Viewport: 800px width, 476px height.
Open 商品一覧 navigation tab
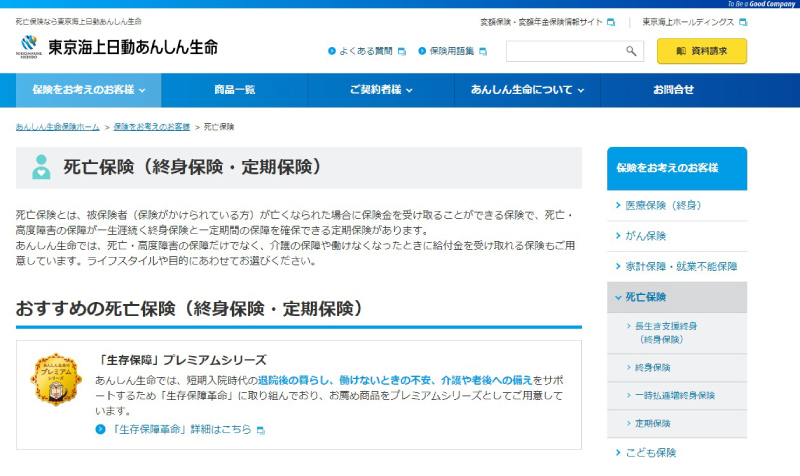click(x=235, y=90)
